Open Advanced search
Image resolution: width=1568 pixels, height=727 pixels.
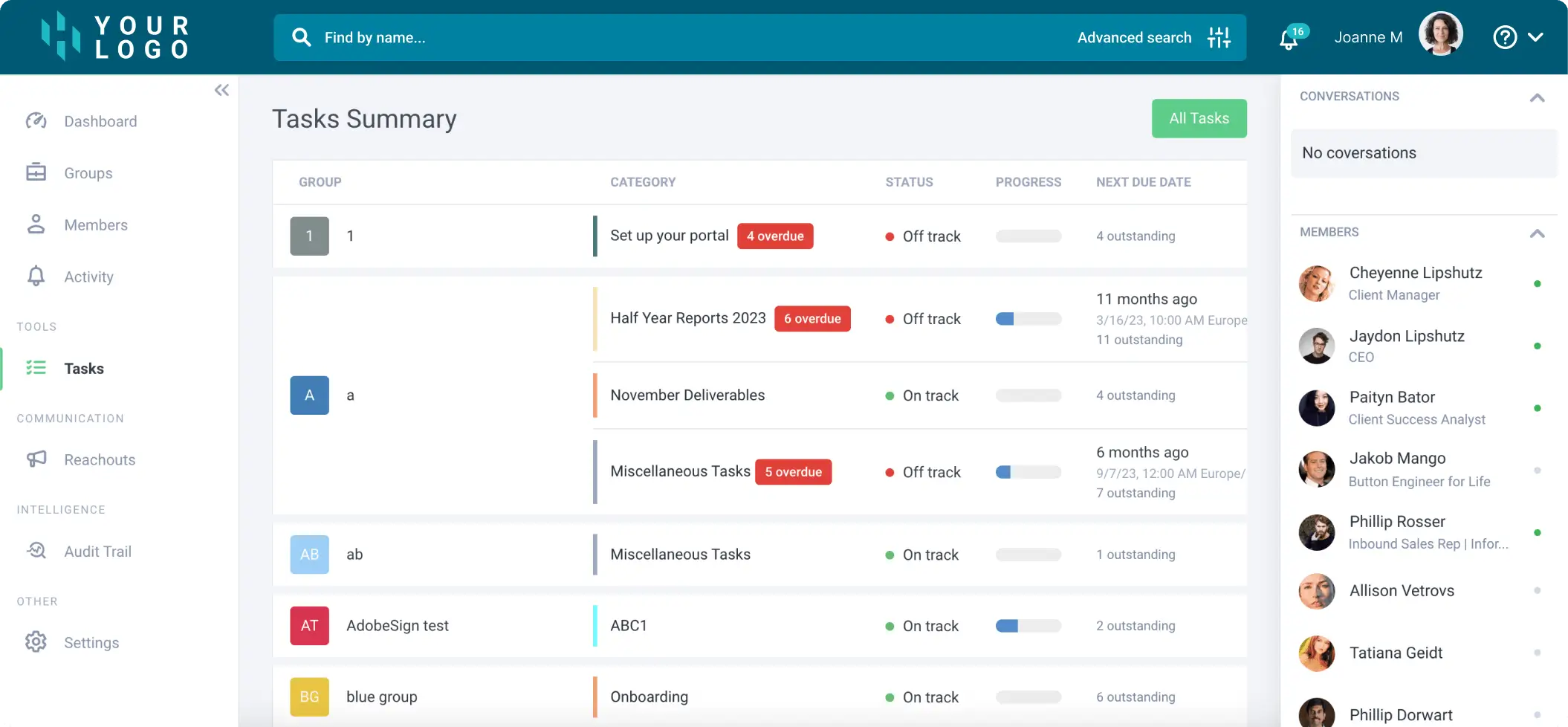1134,37
